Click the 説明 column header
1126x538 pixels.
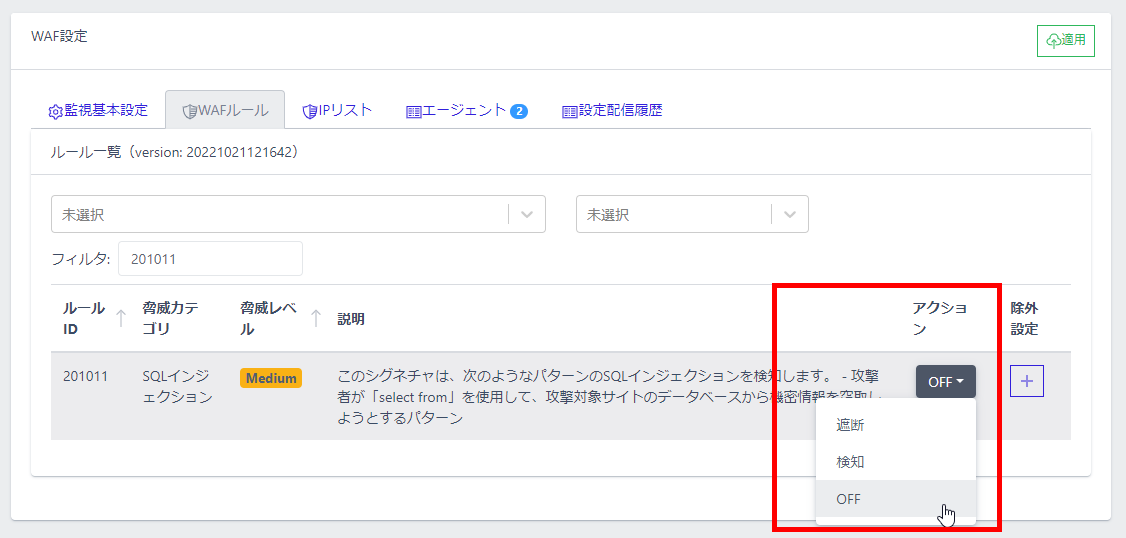[351, 319]
